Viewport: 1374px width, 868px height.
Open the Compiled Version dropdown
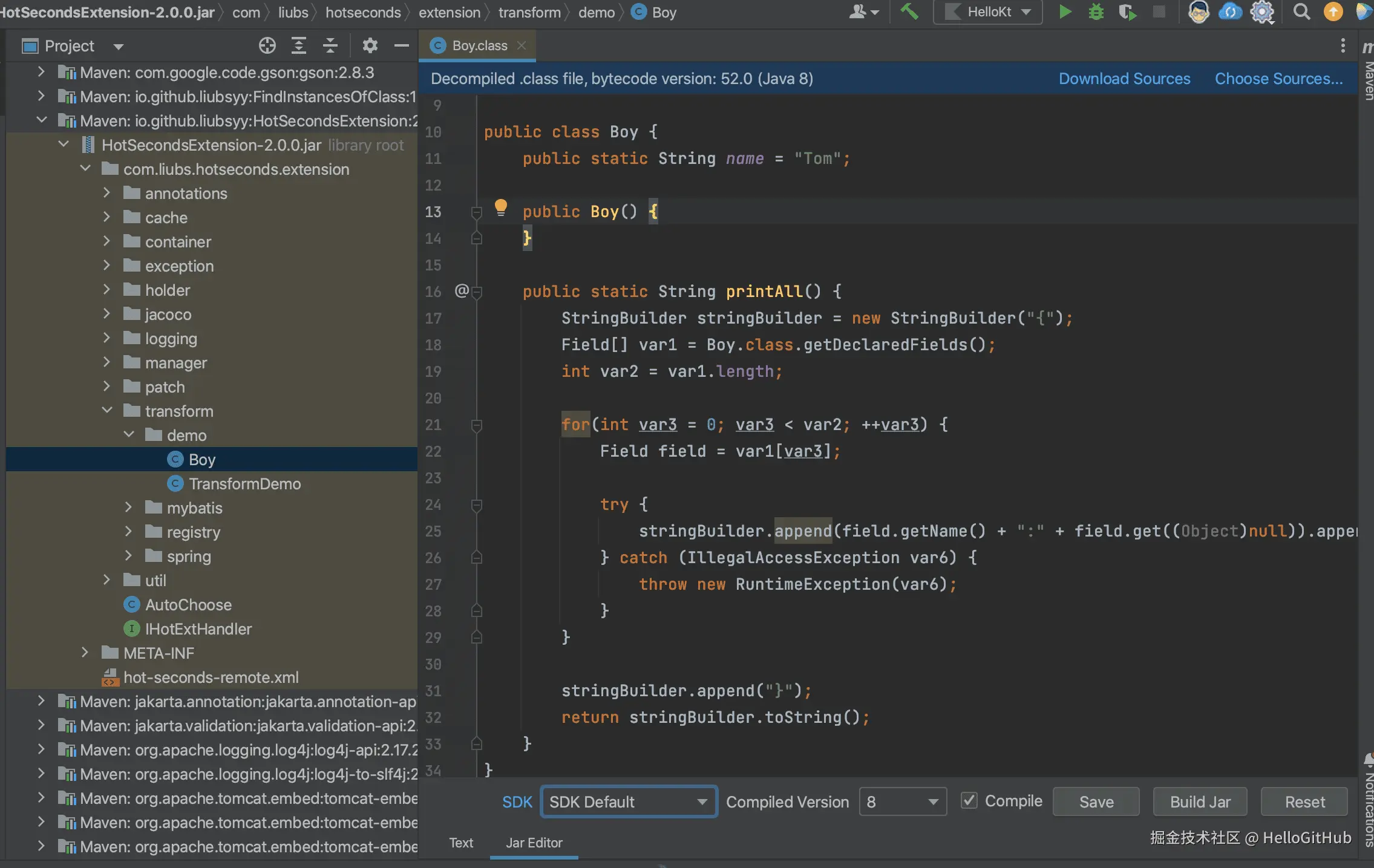click(902, 802)
